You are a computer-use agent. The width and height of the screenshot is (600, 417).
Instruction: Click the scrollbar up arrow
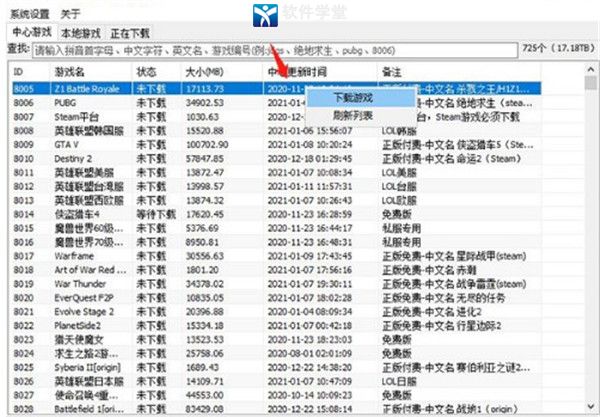click(x=591, y=69)
